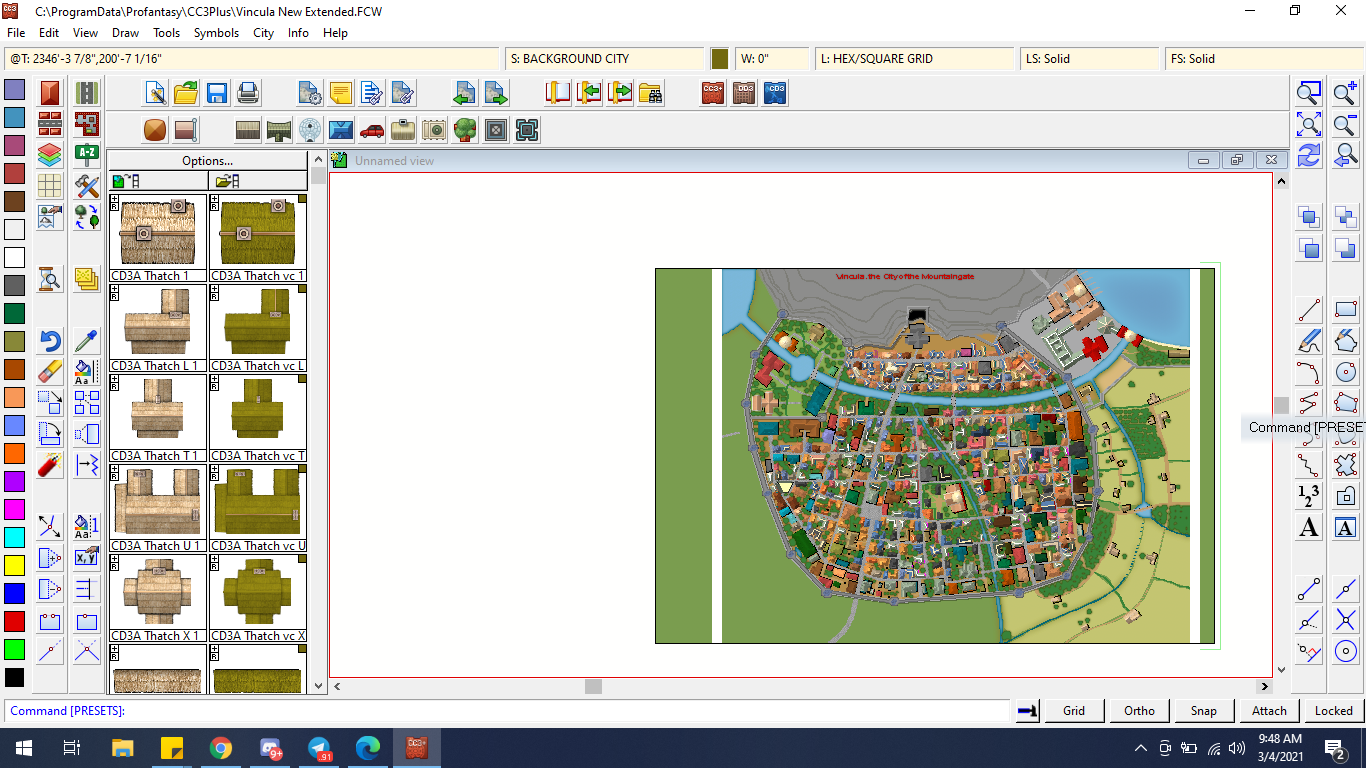Open Chrome from the Windows taskbar
The width and height of the screenshot is (1366, 768).
point(221,748)
